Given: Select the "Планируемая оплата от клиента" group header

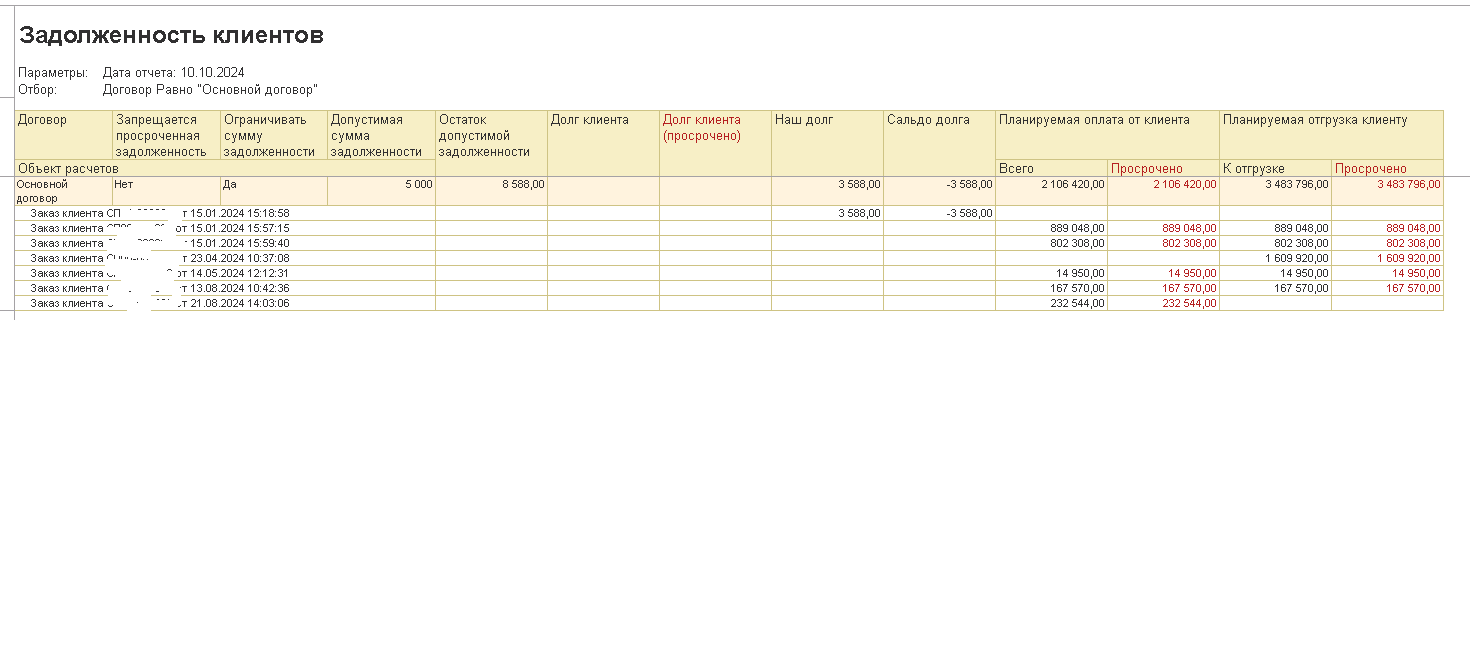Looking at the screenshot, I should [1094, 120].
